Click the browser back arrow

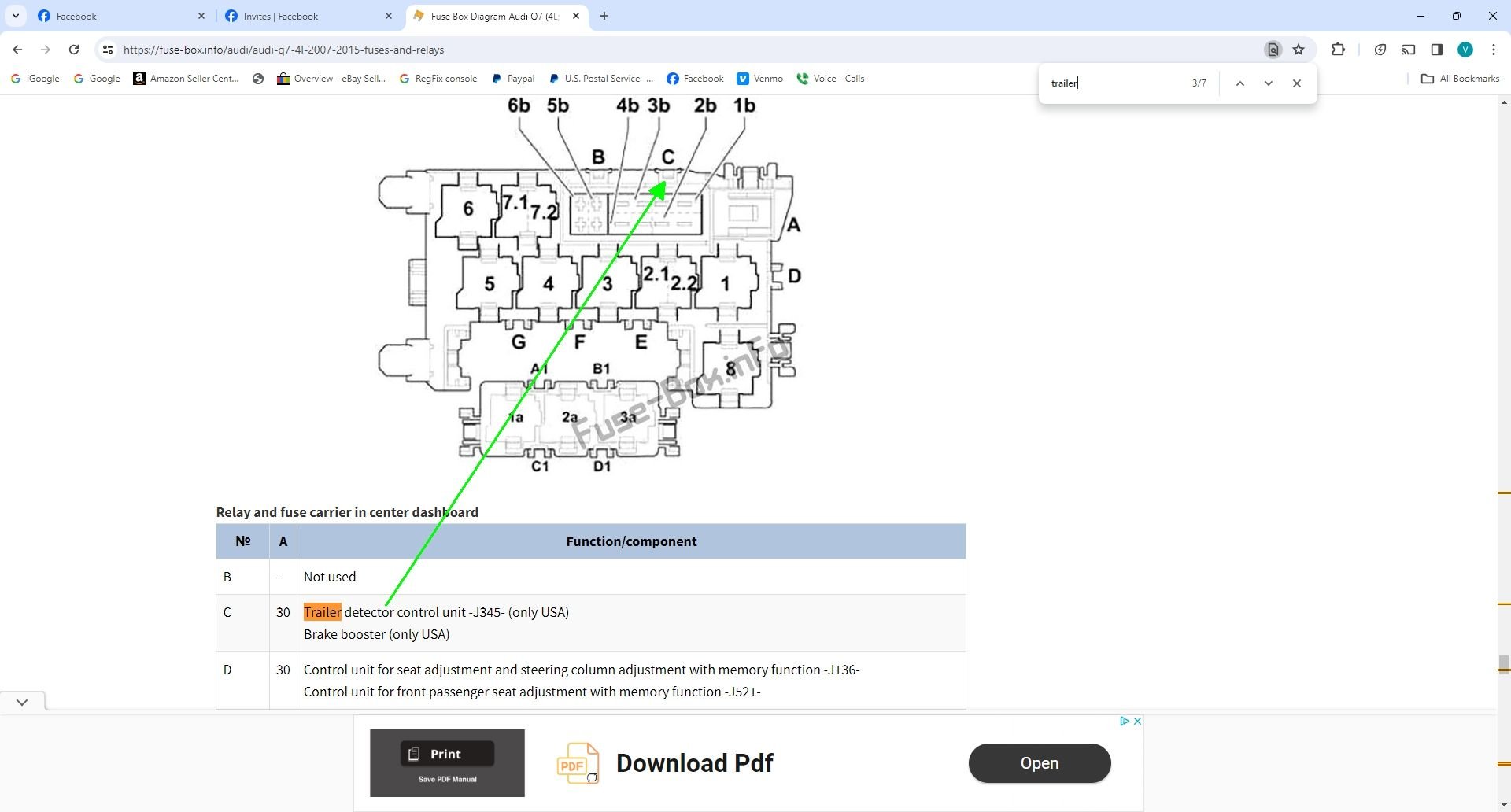(x=17, y=50)
